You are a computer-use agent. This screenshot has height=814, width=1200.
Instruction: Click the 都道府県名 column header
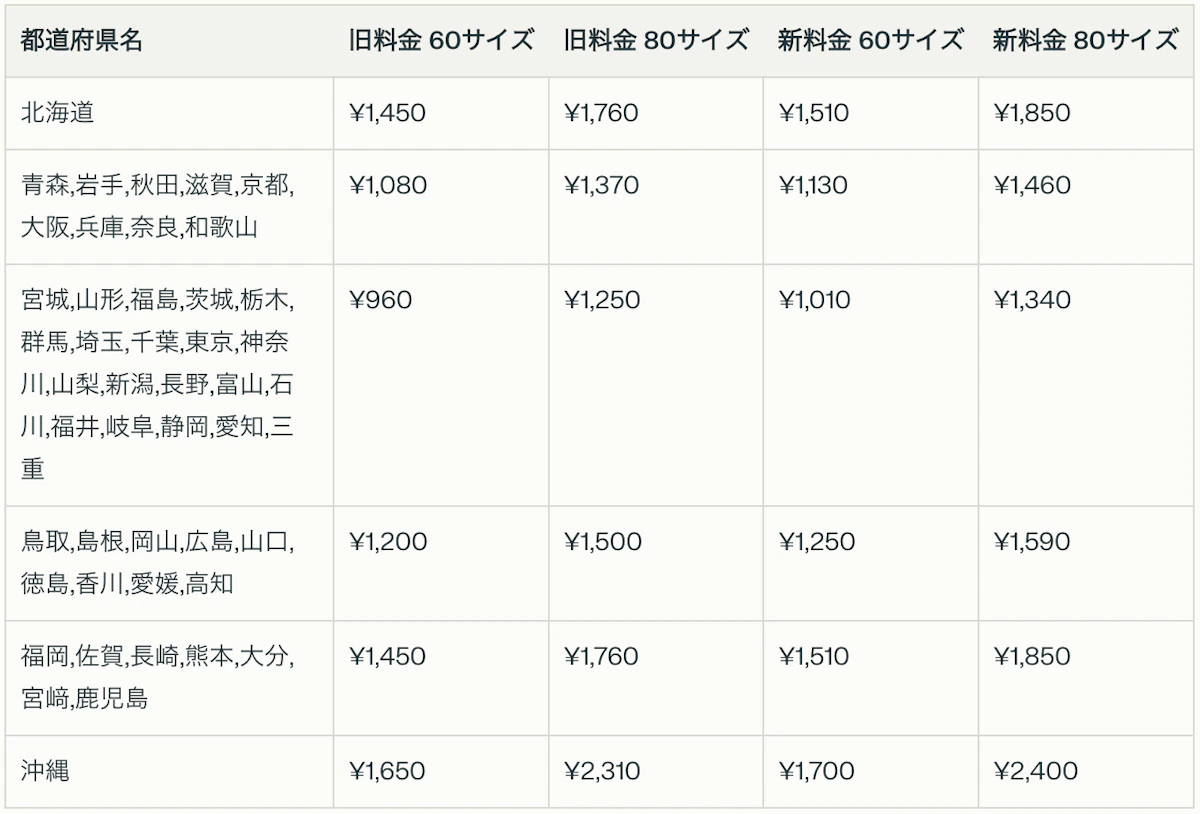click(x=82, y=40)
